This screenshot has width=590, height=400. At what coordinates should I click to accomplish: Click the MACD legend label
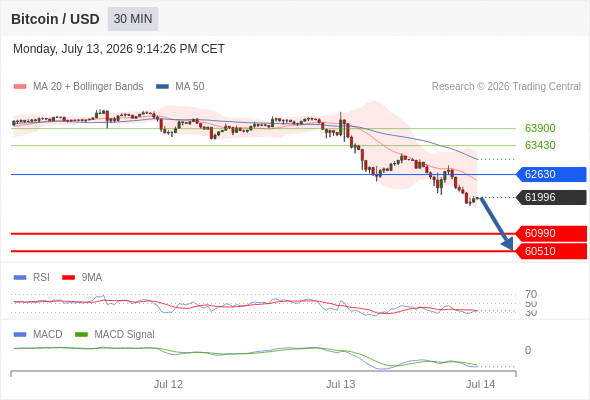click(47, 335)
